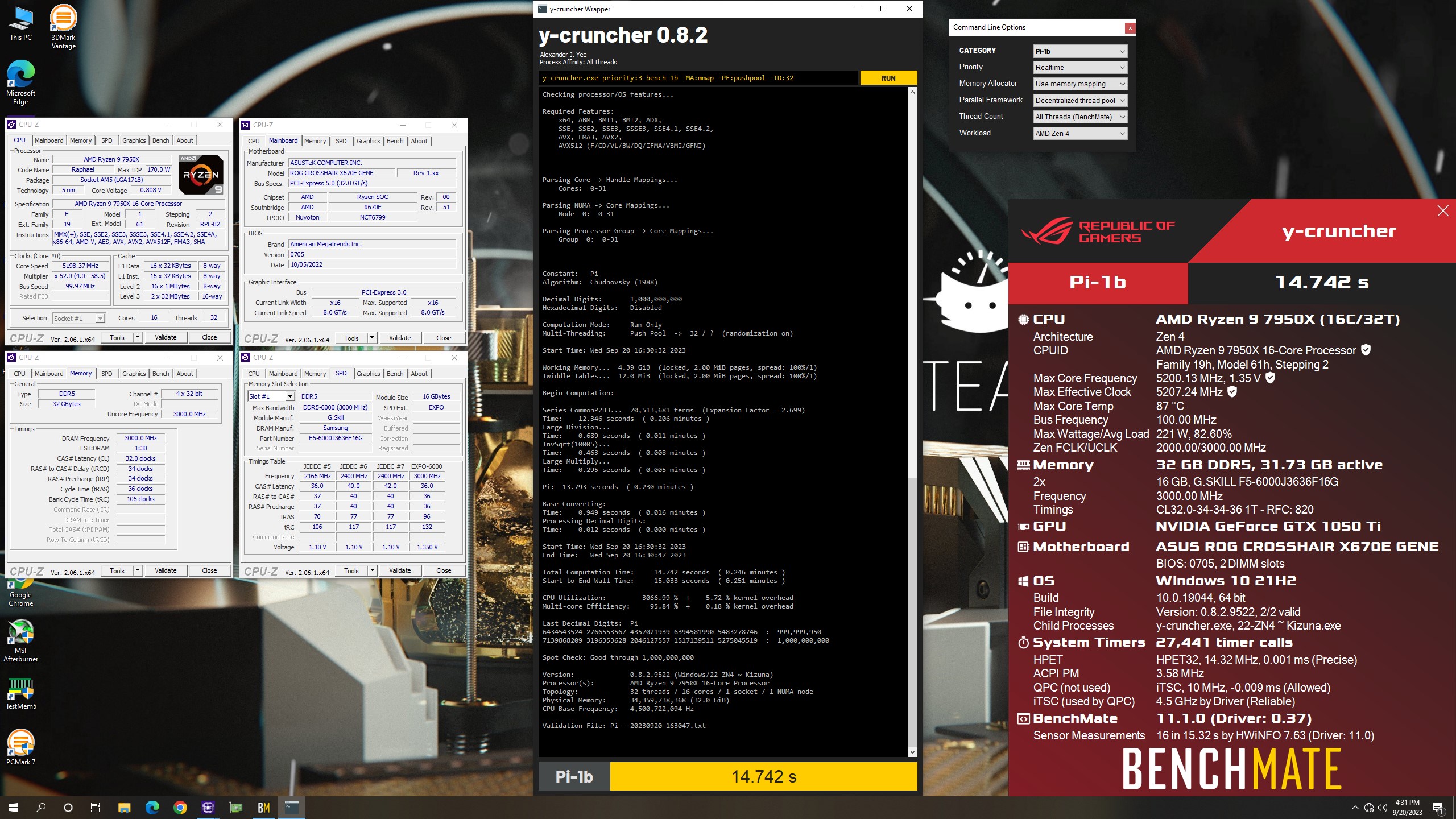
Task: Click the y-cruncher console scroll-down arrow
Action: (x=912, y=752)
